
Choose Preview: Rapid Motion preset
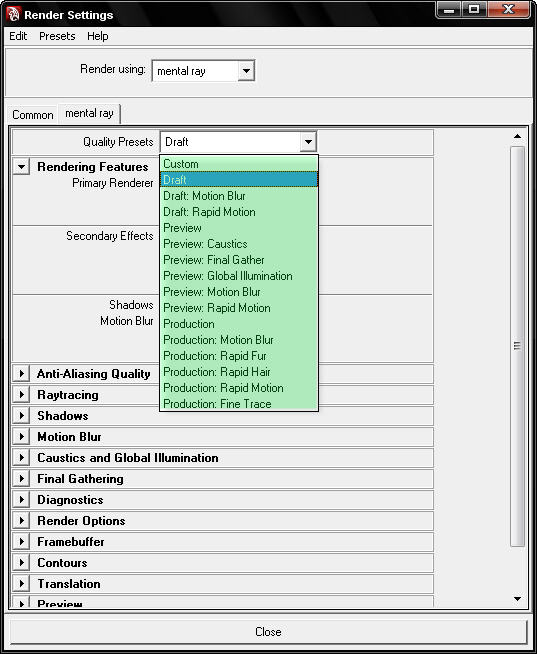coord(239,308)
